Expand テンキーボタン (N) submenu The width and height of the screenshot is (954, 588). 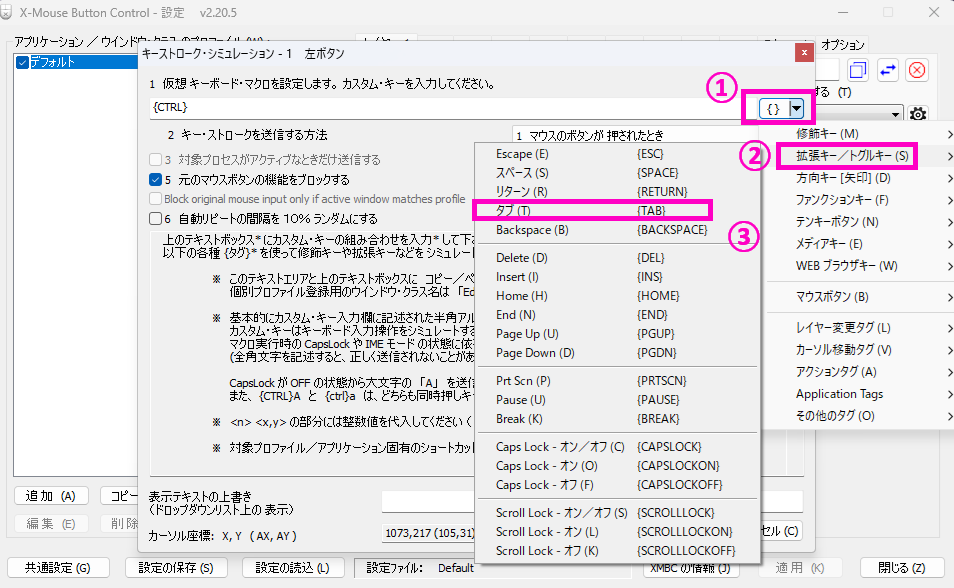(859, 222)
